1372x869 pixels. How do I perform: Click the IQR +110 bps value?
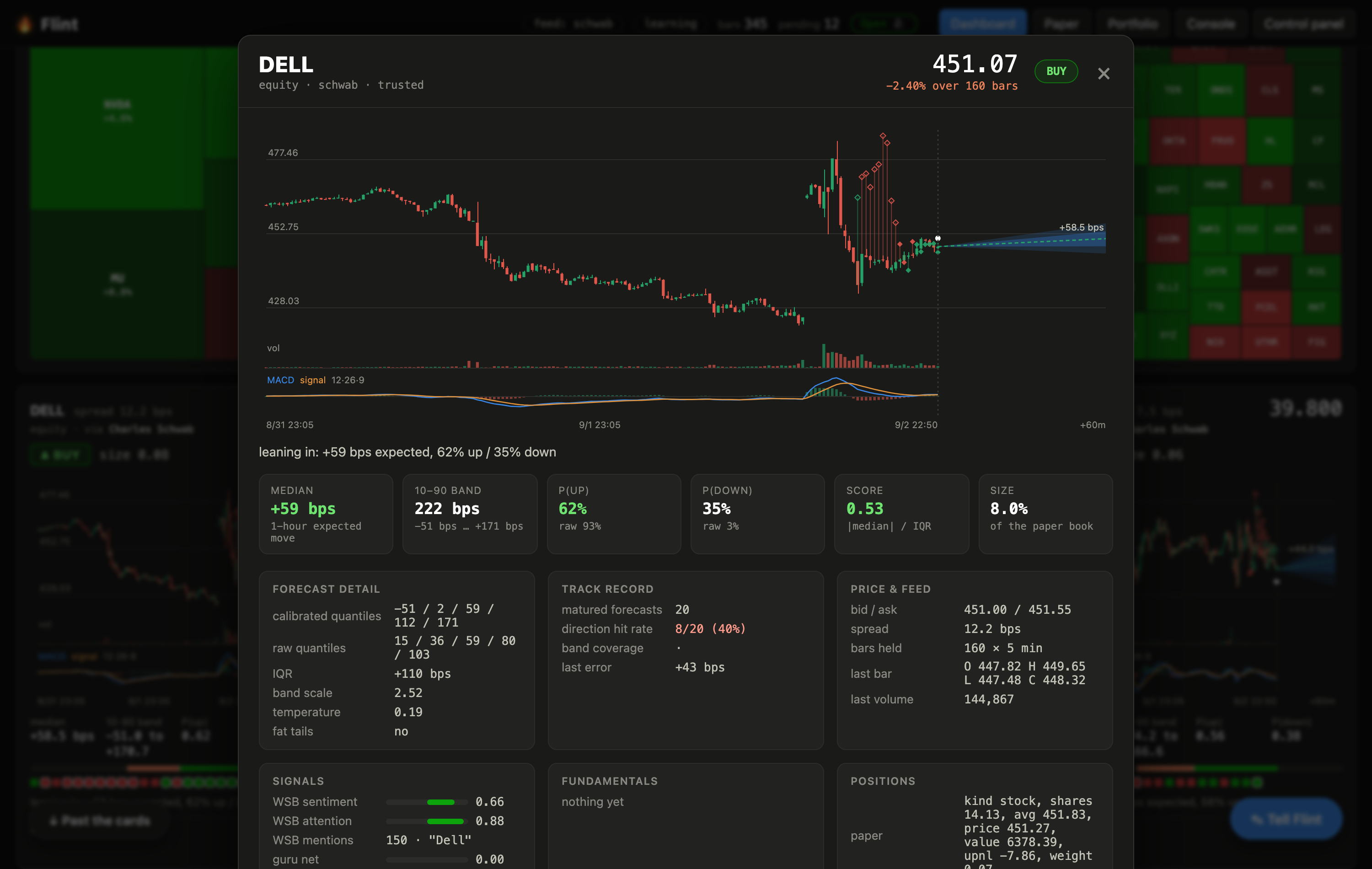(x=422, y=674)
